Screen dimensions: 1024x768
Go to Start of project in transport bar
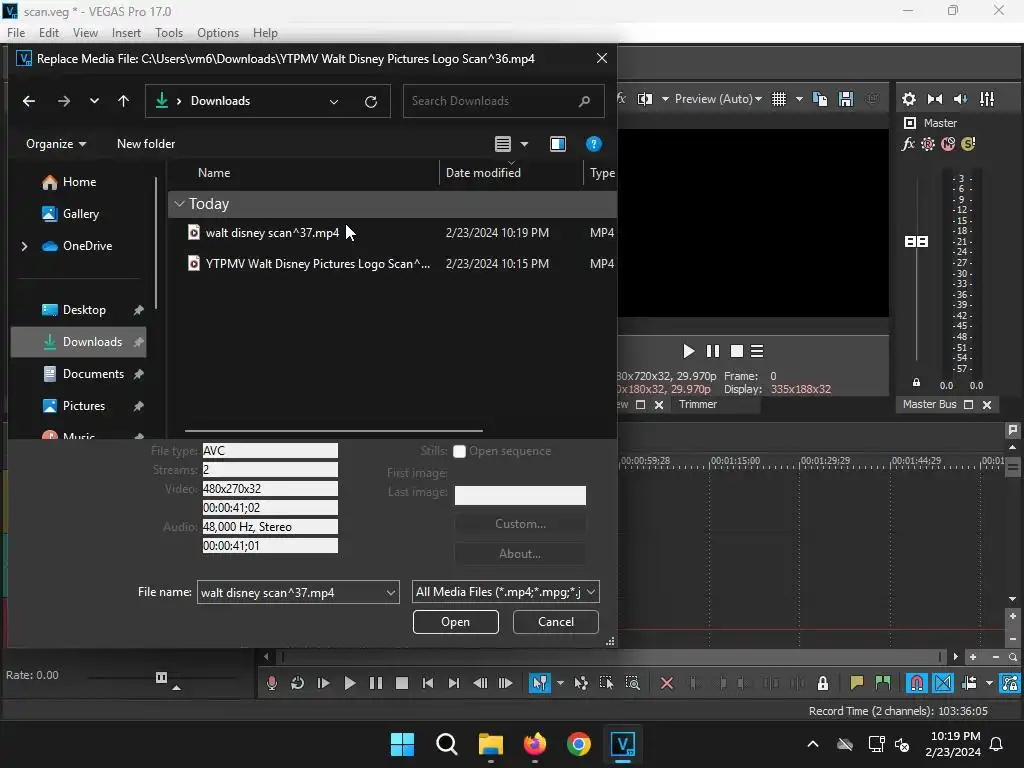[x=428, y=683]
